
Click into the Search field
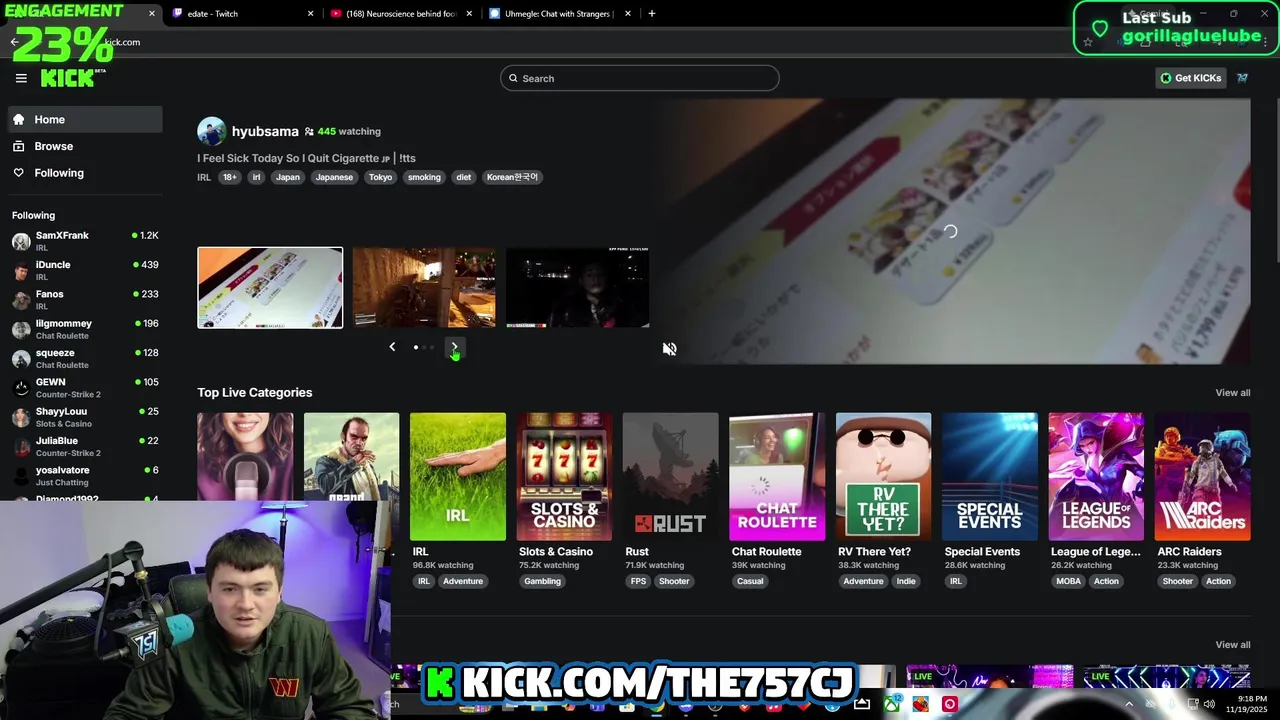coord(640,78)
